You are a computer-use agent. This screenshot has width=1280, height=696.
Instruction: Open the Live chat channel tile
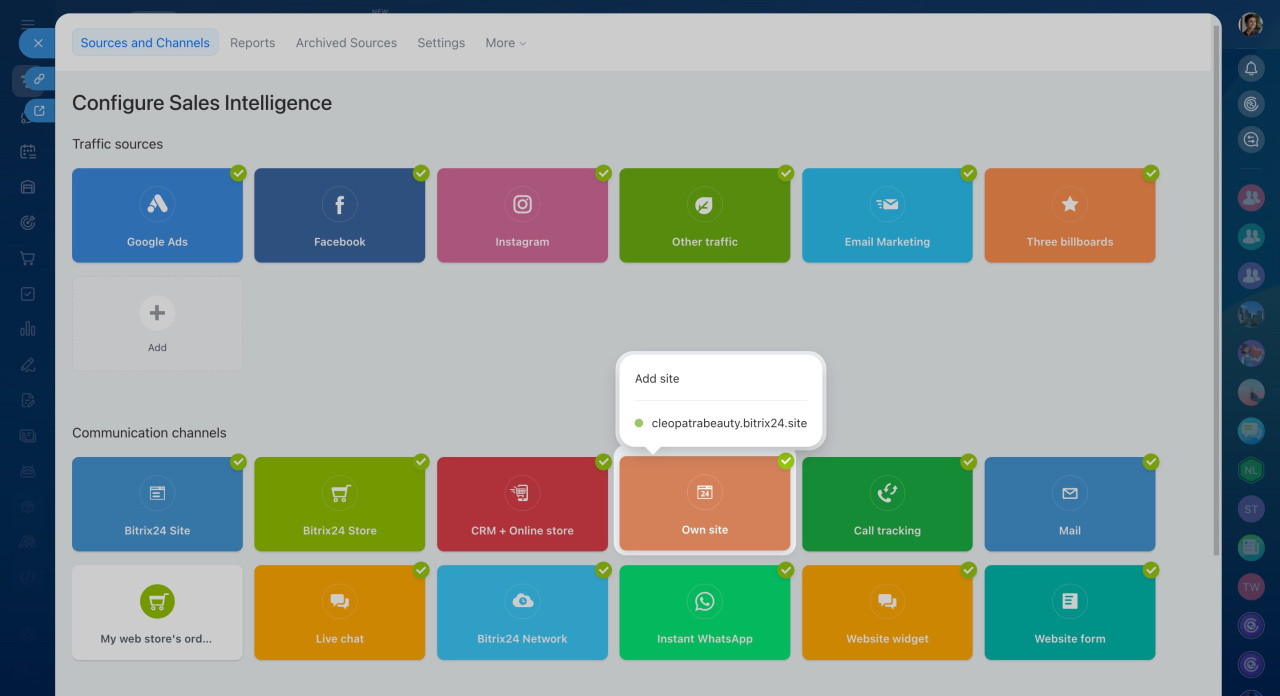pyautogui.click(x=339, y=612)
